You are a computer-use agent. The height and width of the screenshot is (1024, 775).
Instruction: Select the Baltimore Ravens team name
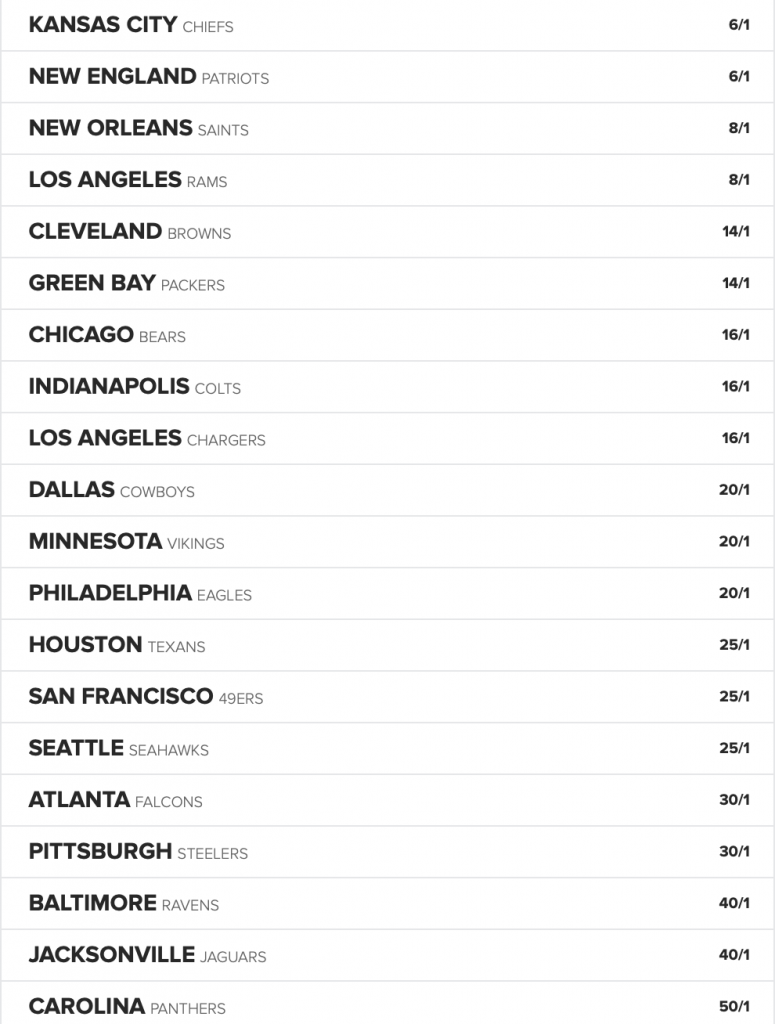124,903
